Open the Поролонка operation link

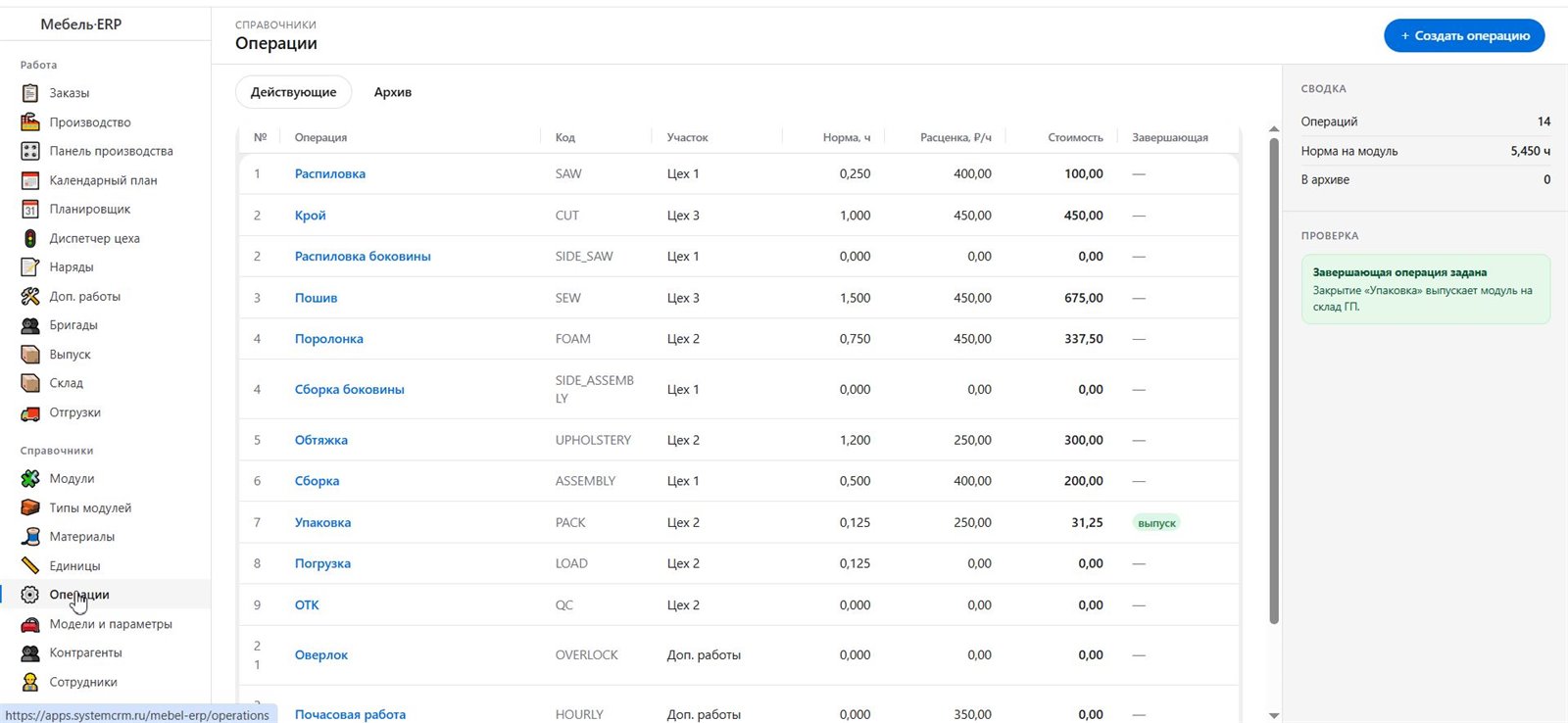coord(329,339)
